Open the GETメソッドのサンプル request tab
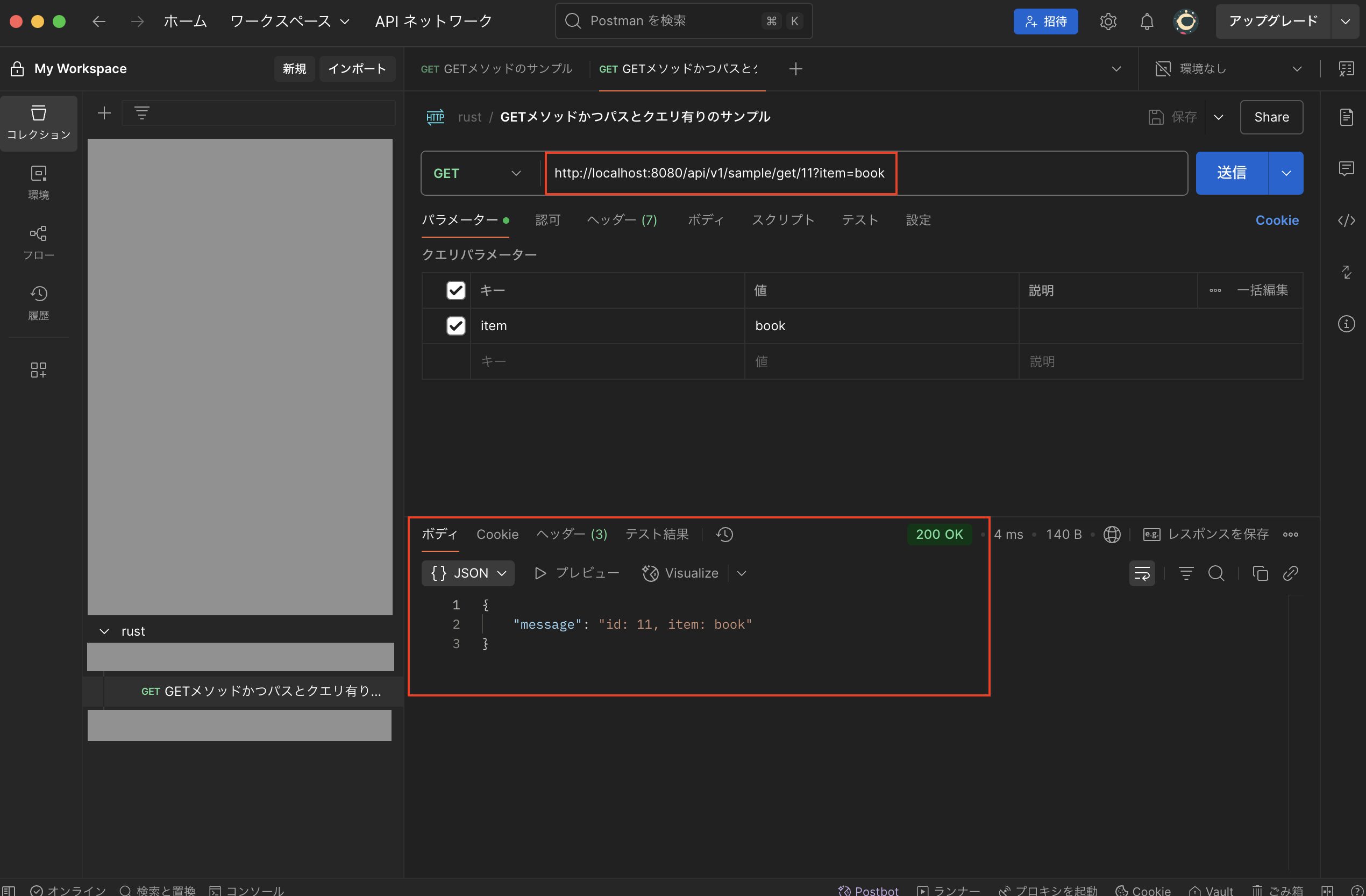The width and height of the screenshot is (1366, 896). 496,69
